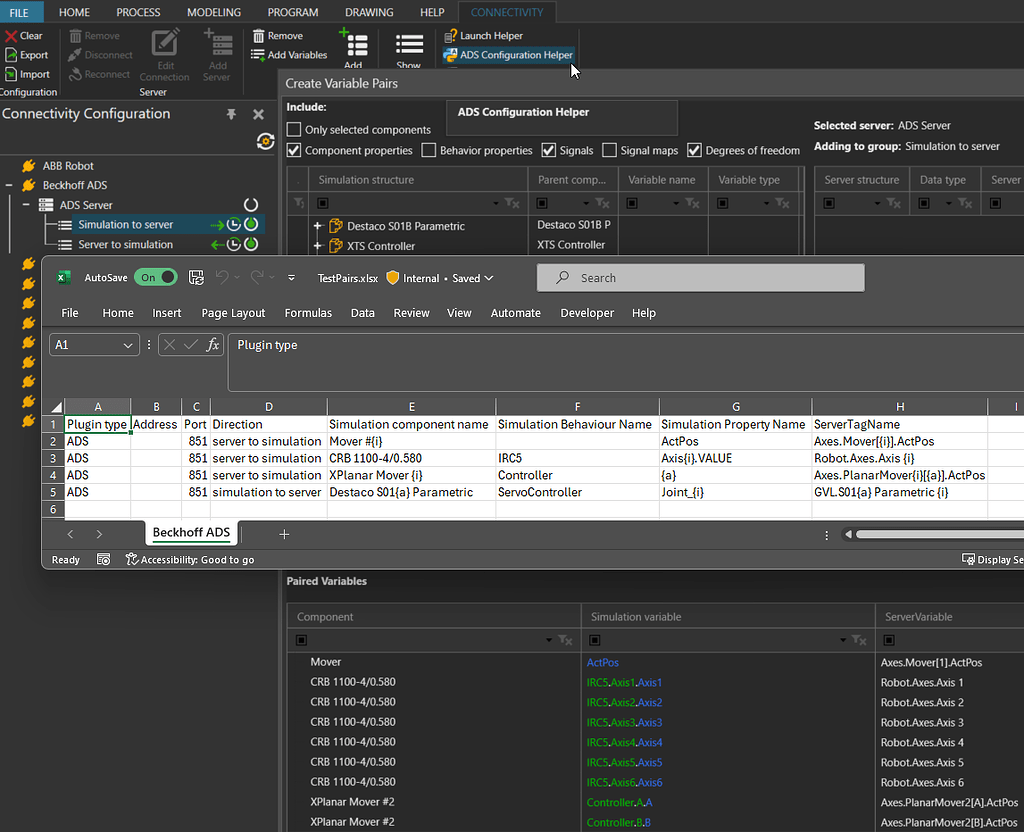Click the Add Variables icon

coord(258,55)
